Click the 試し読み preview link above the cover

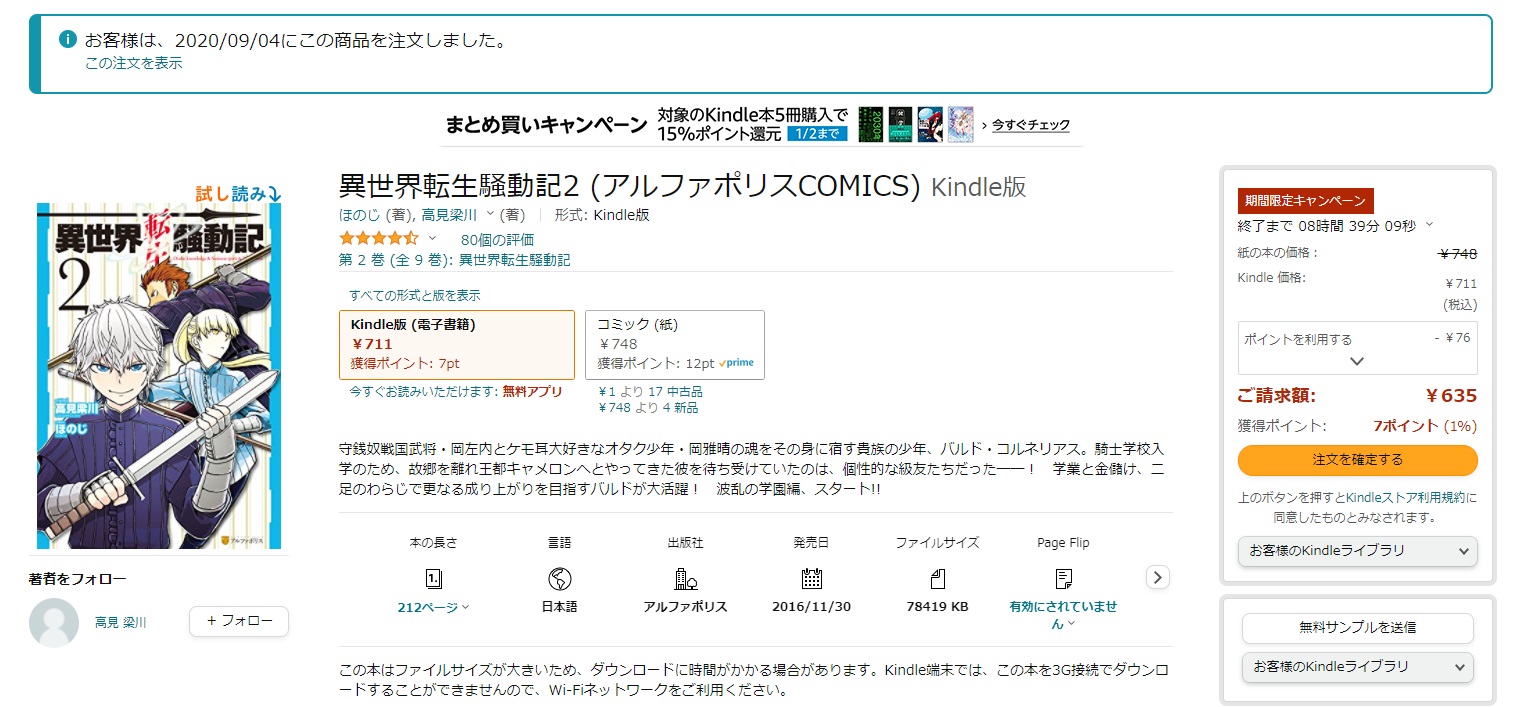238,194
